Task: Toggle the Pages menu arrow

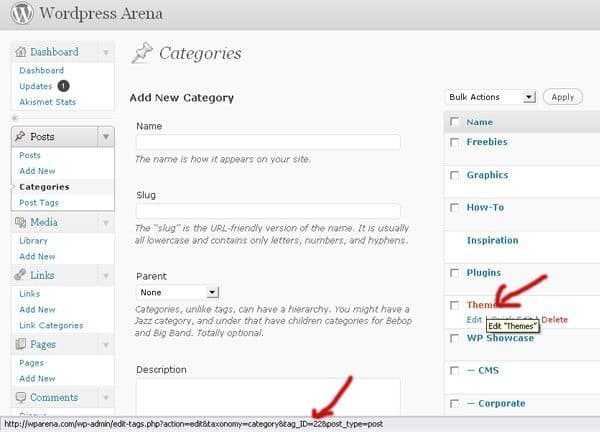Action: coord(106,345)
